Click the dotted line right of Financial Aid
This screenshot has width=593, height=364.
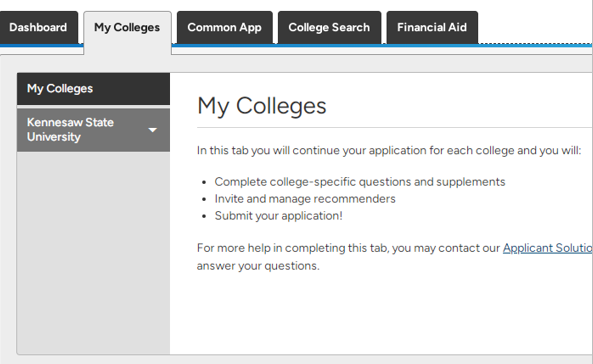click(x=535, y=44)
